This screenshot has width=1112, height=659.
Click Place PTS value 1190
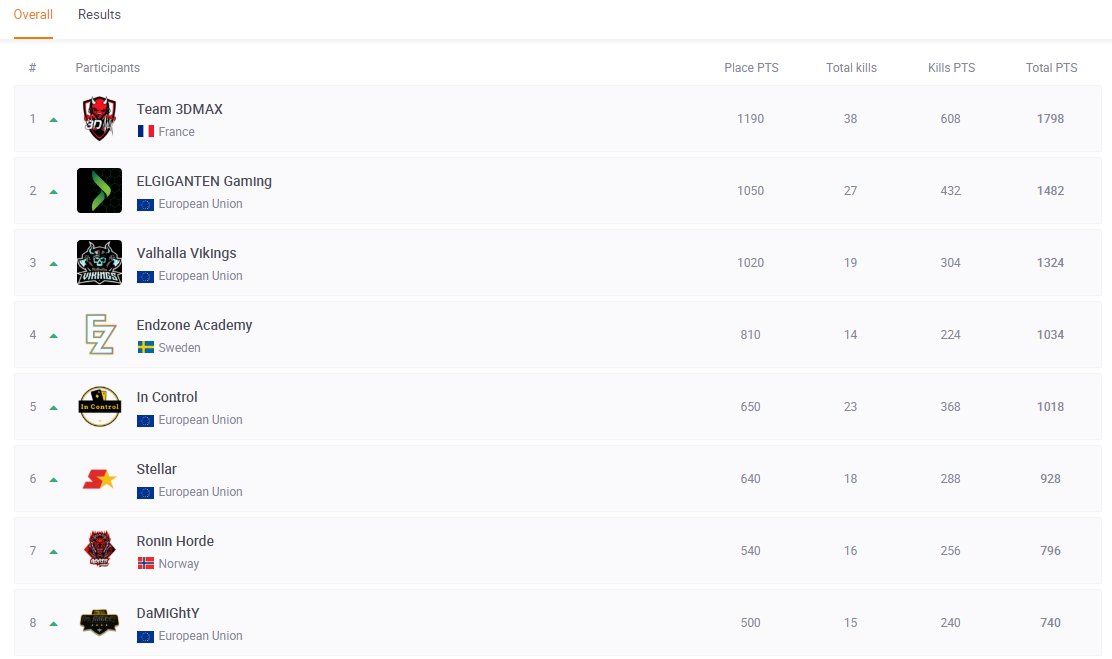coord(750,118)
